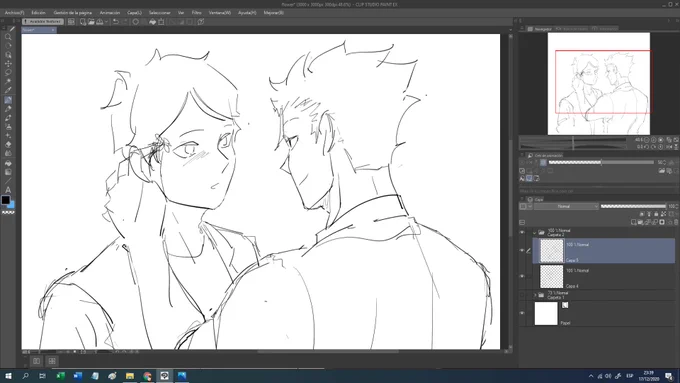The image size is (680, 383).
Task: Click the new raster layer icon
Action: [634, 222]
